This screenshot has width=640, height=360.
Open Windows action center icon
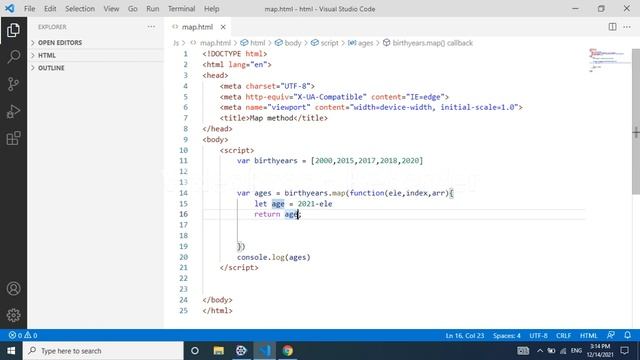click(624, 351)
